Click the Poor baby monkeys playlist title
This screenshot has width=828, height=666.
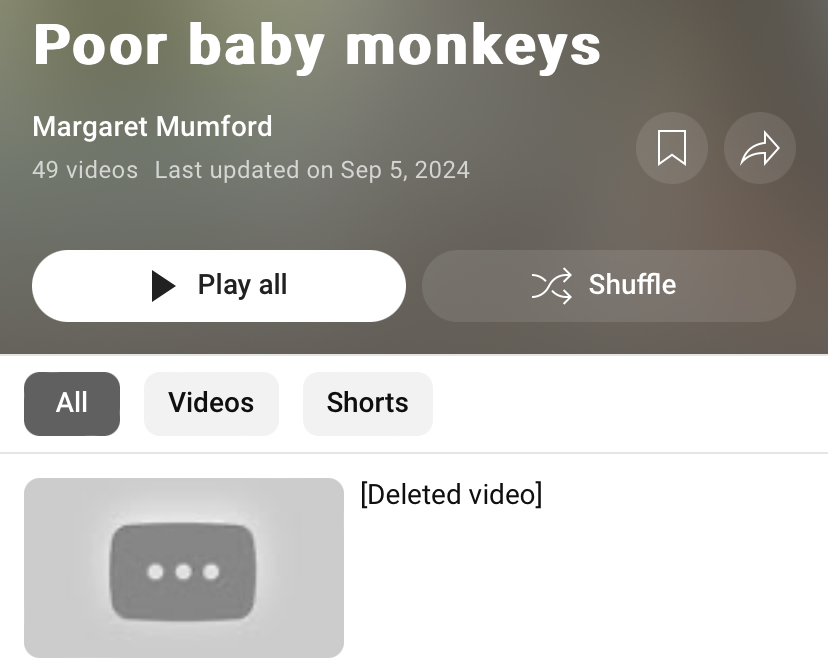[x=317, y=45]
